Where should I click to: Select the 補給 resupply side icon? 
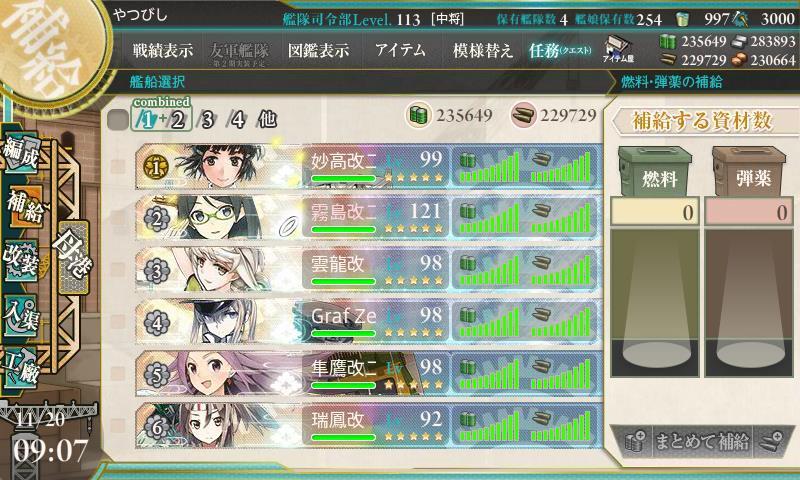coord(24,207)
